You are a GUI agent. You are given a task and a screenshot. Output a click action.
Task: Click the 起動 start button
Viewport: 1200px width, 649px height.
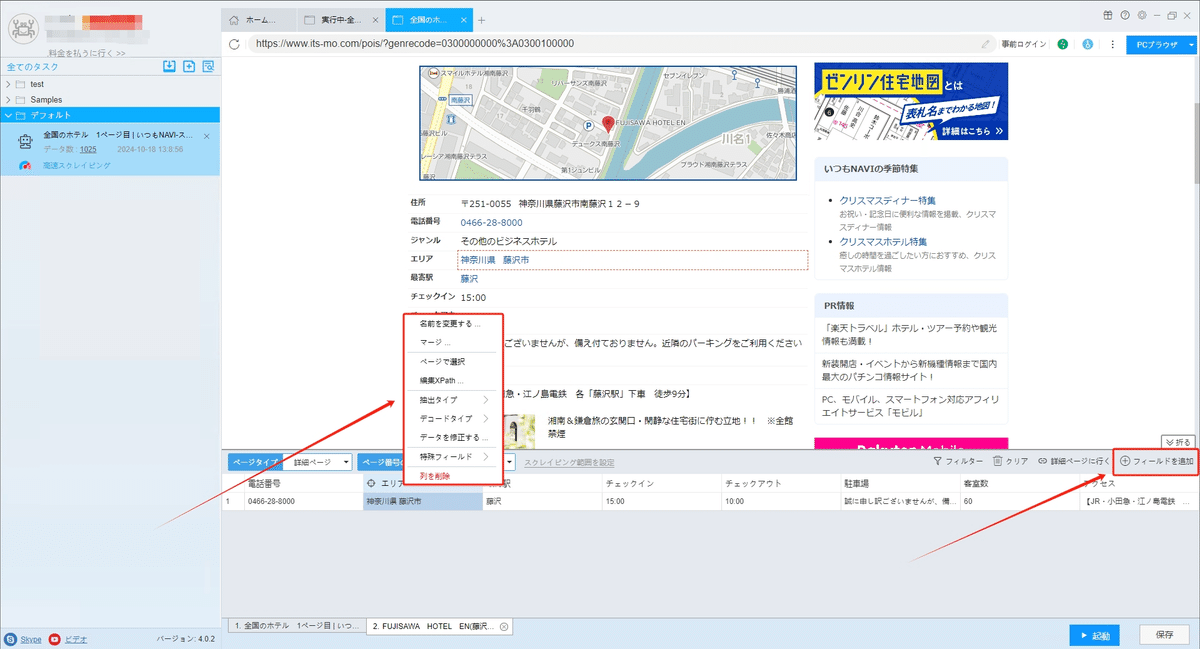(1093, 635)
